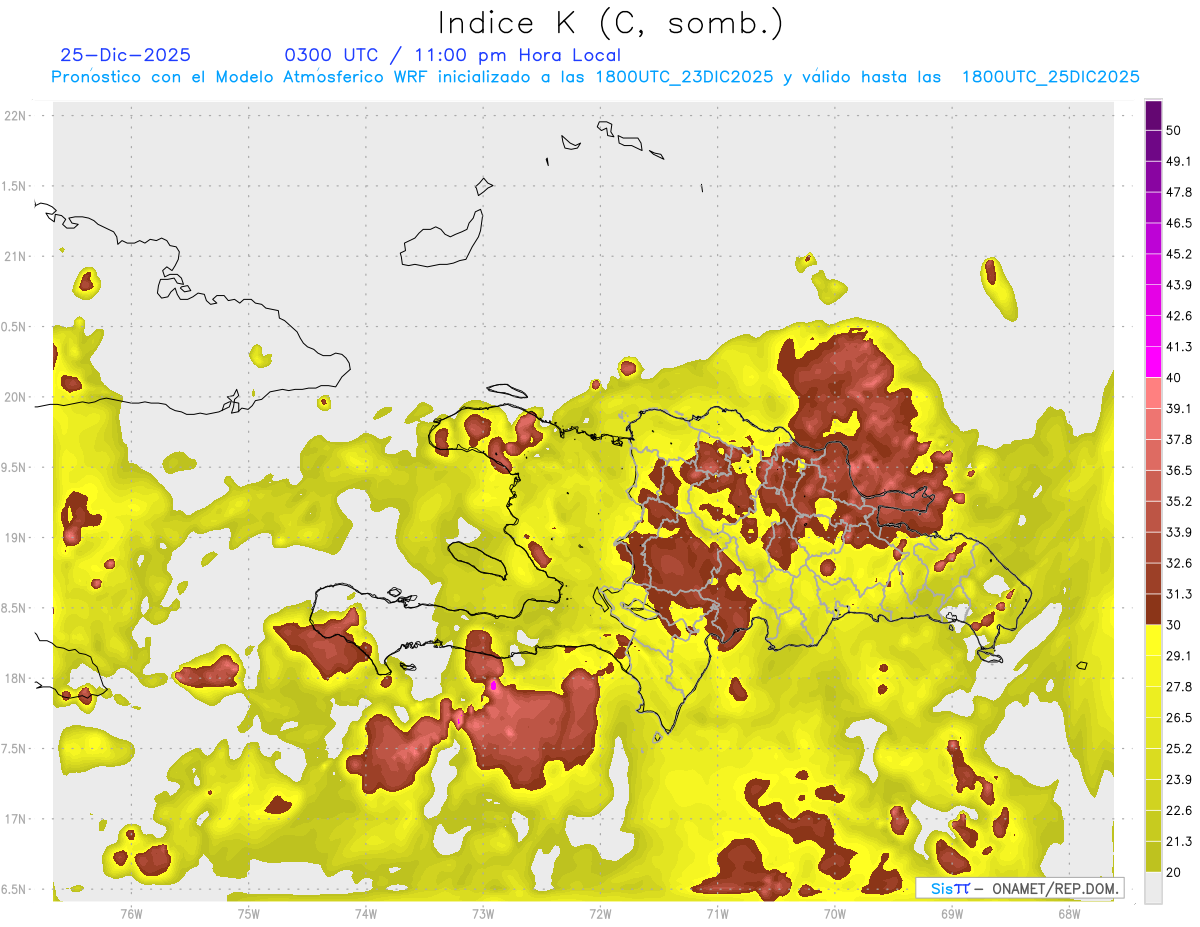Click the '71W' longitude label
The image size is (1200, 927).
(717, 913)
